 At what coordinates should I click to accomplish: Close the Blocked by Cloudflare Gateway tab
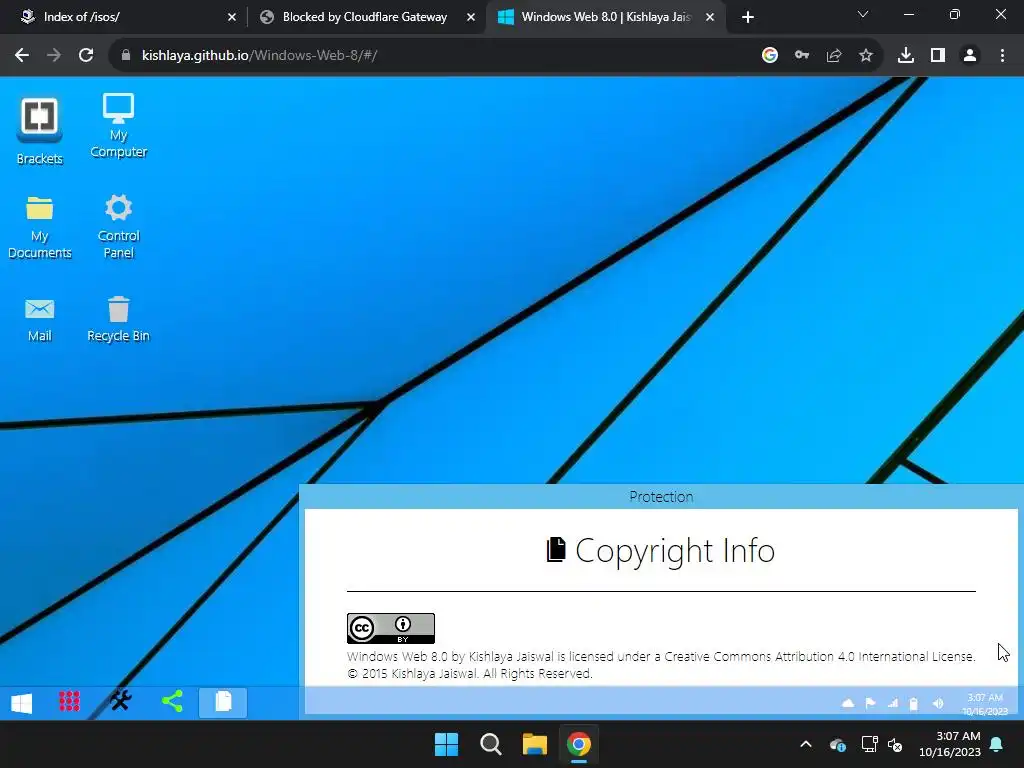click(x=471, y=17)
